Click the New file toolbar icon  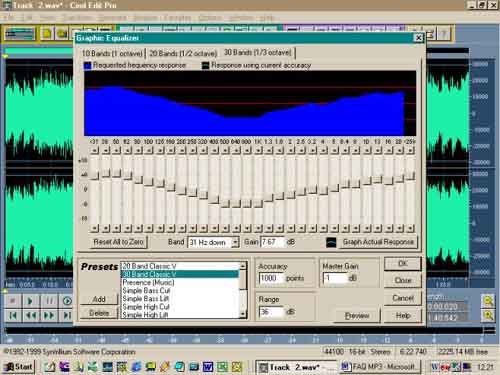pos(47,34)
